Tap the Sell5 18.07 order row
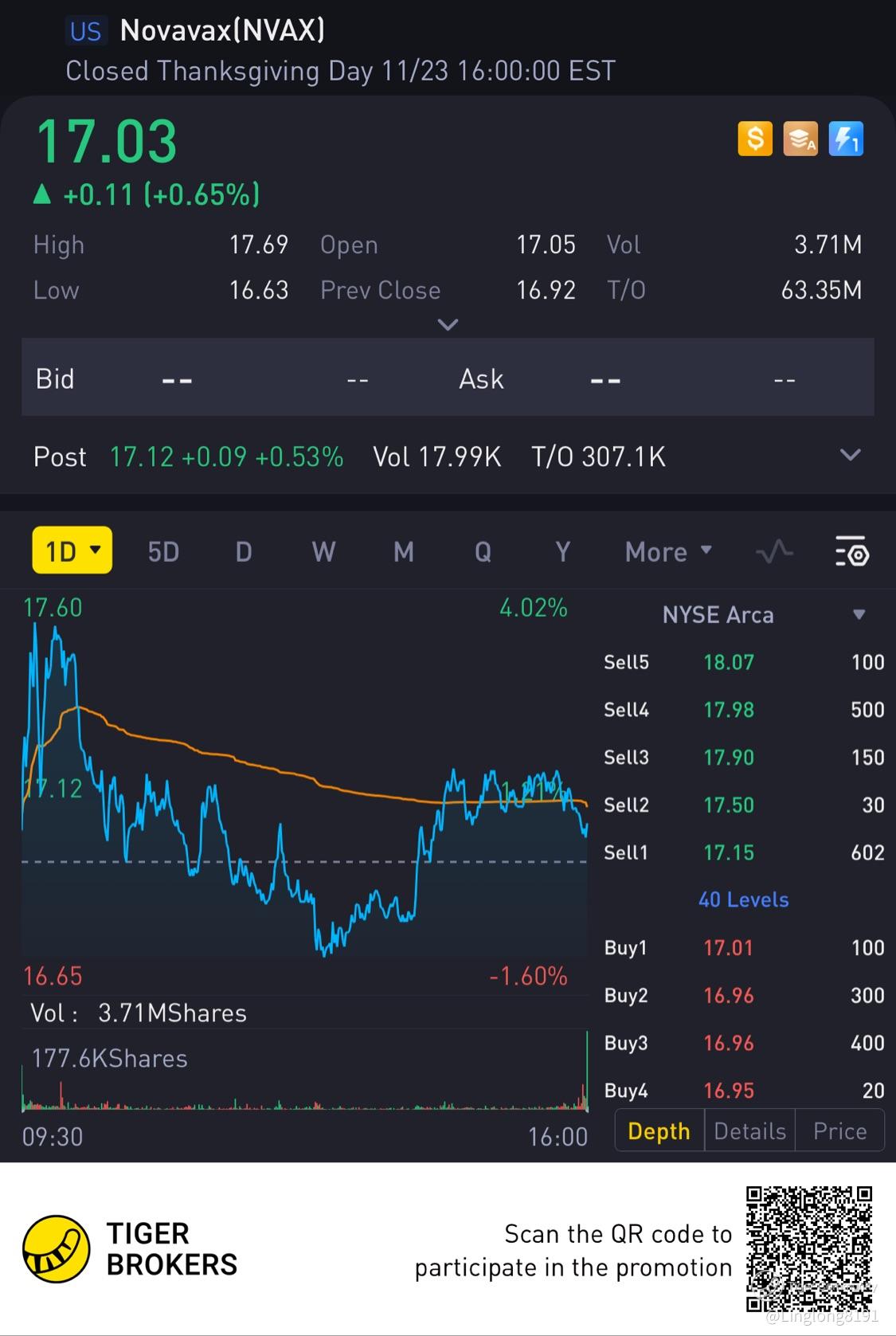896x1336 pixels. [744, 662]
